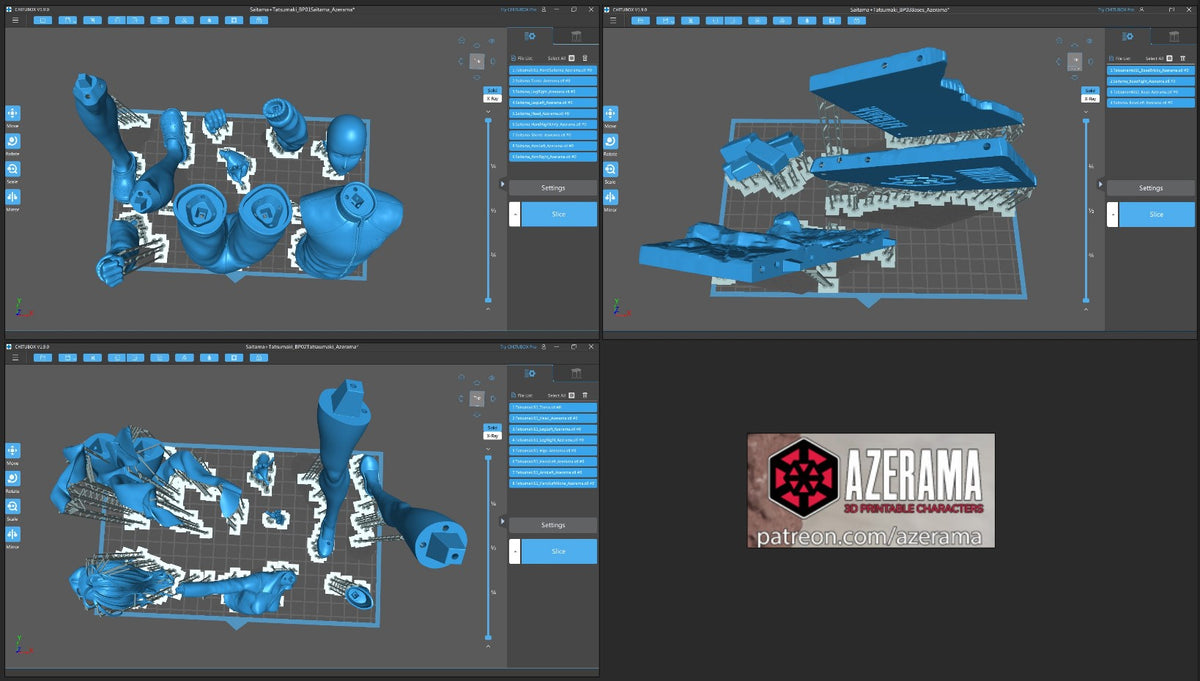Screen dimensions: 1200x681
Task: Check Select All box in Bases window
Action: point(1169,58)
